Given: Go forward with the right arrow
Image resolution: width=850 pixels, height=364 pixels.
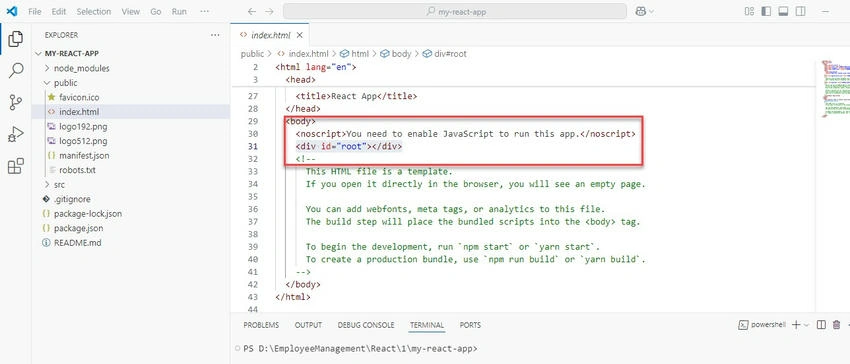Looking at the screenshot, I should coord(269,11).
